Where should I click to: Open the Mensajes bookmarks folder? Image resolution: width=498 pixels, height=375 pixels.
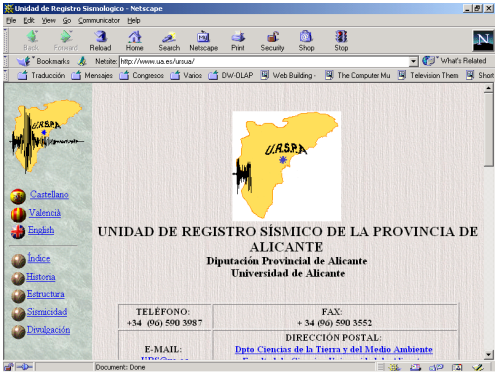tap(92, 75)
